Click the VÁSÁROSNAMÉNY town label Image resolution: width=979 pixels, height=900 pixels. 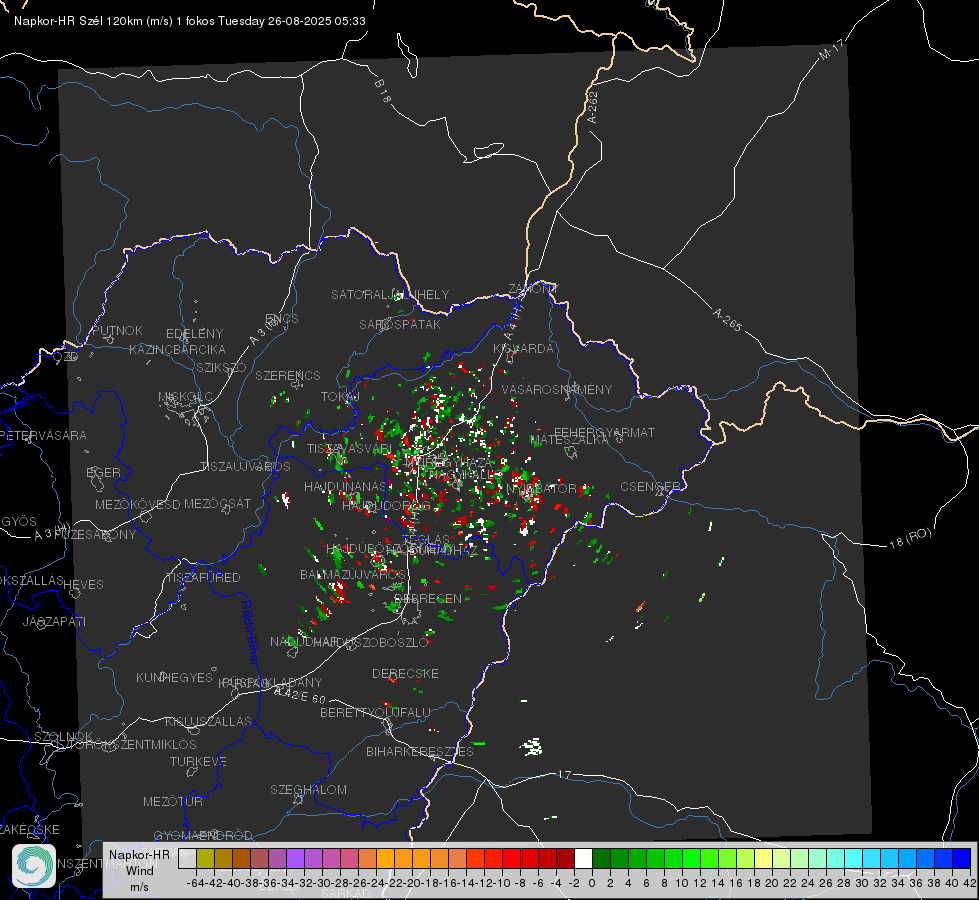[x=557, y=389]
